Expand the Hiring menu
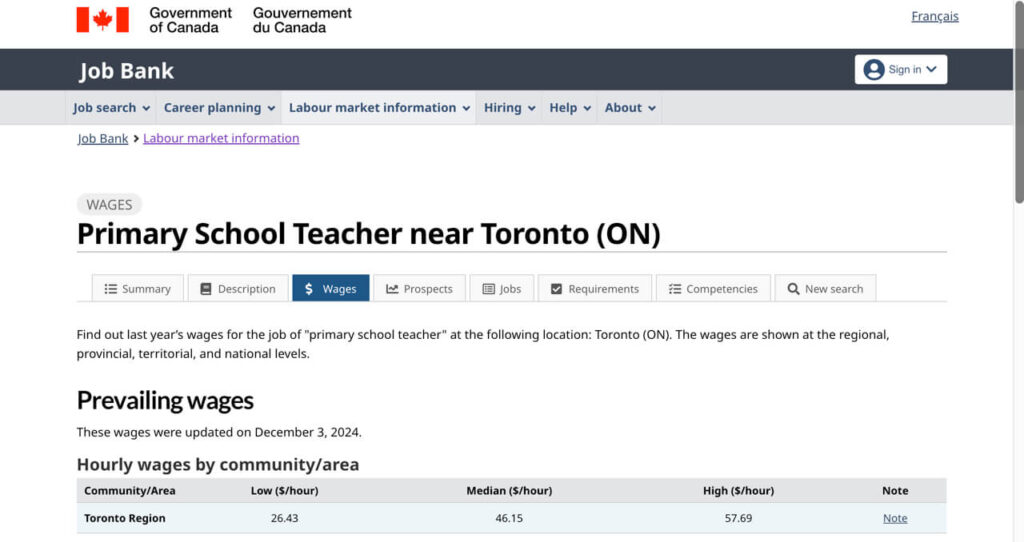The image size is (1024, 542). [x=509, y=108]
